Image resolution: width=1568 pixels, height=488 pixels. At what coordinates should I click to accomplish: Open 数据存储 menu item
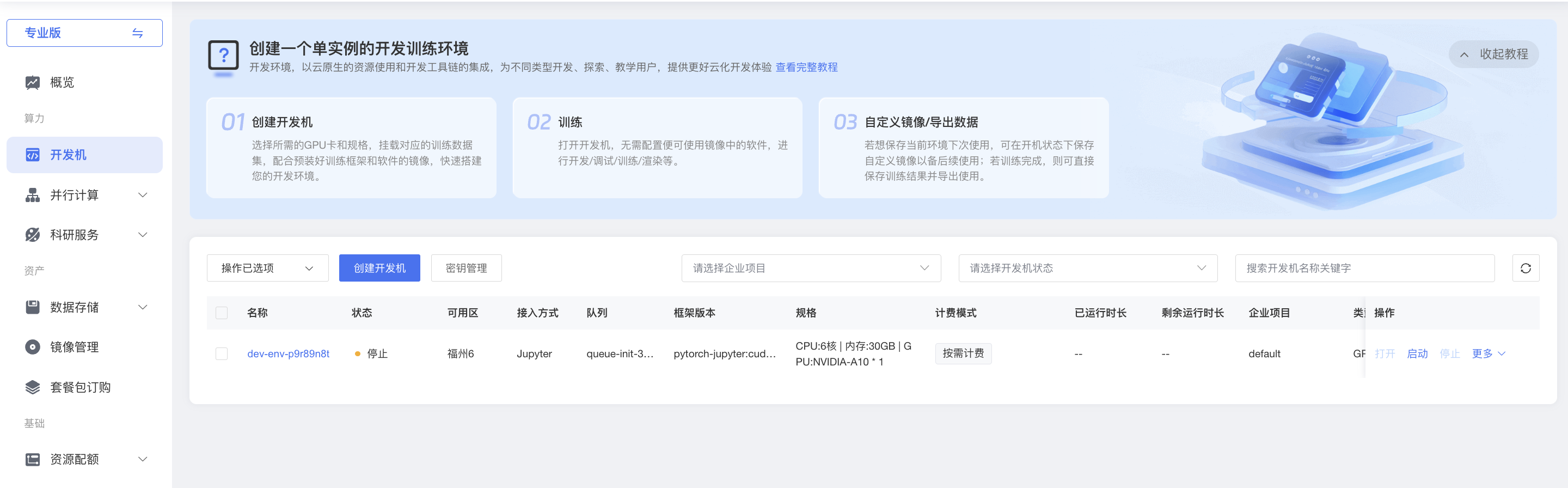point(84,307)
